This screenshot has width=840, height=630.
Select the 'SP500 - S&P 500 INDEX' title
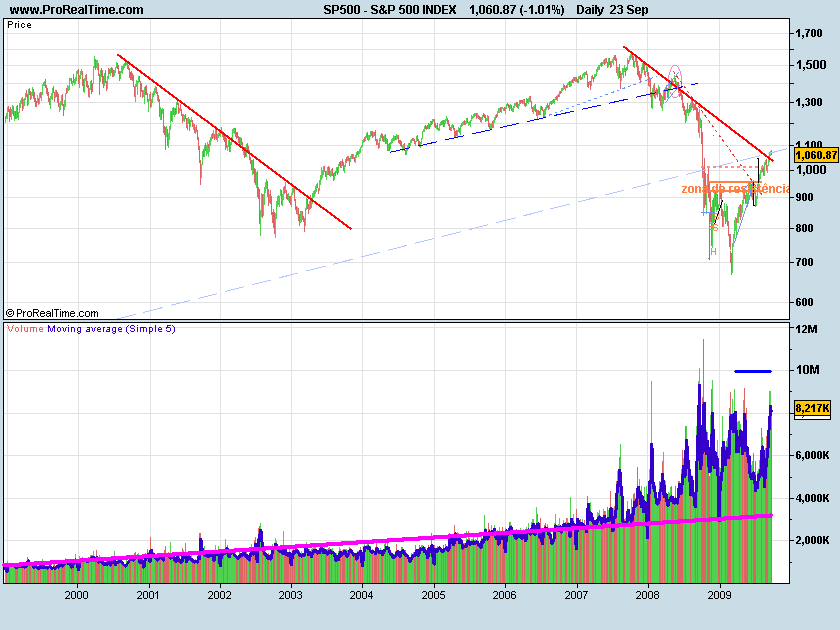(389, 10)
